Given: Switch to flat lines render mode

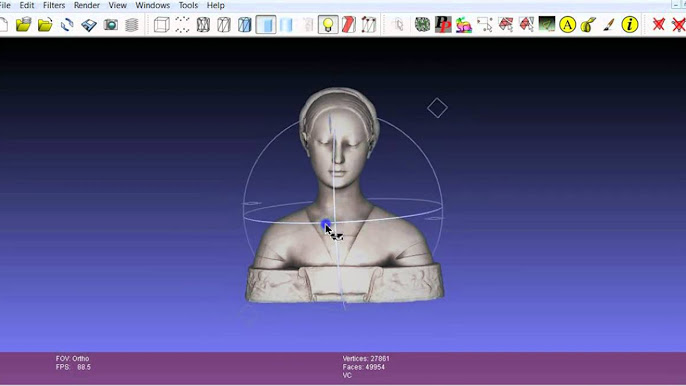Looking at the screenshot, I should click(x=245, y=25).
